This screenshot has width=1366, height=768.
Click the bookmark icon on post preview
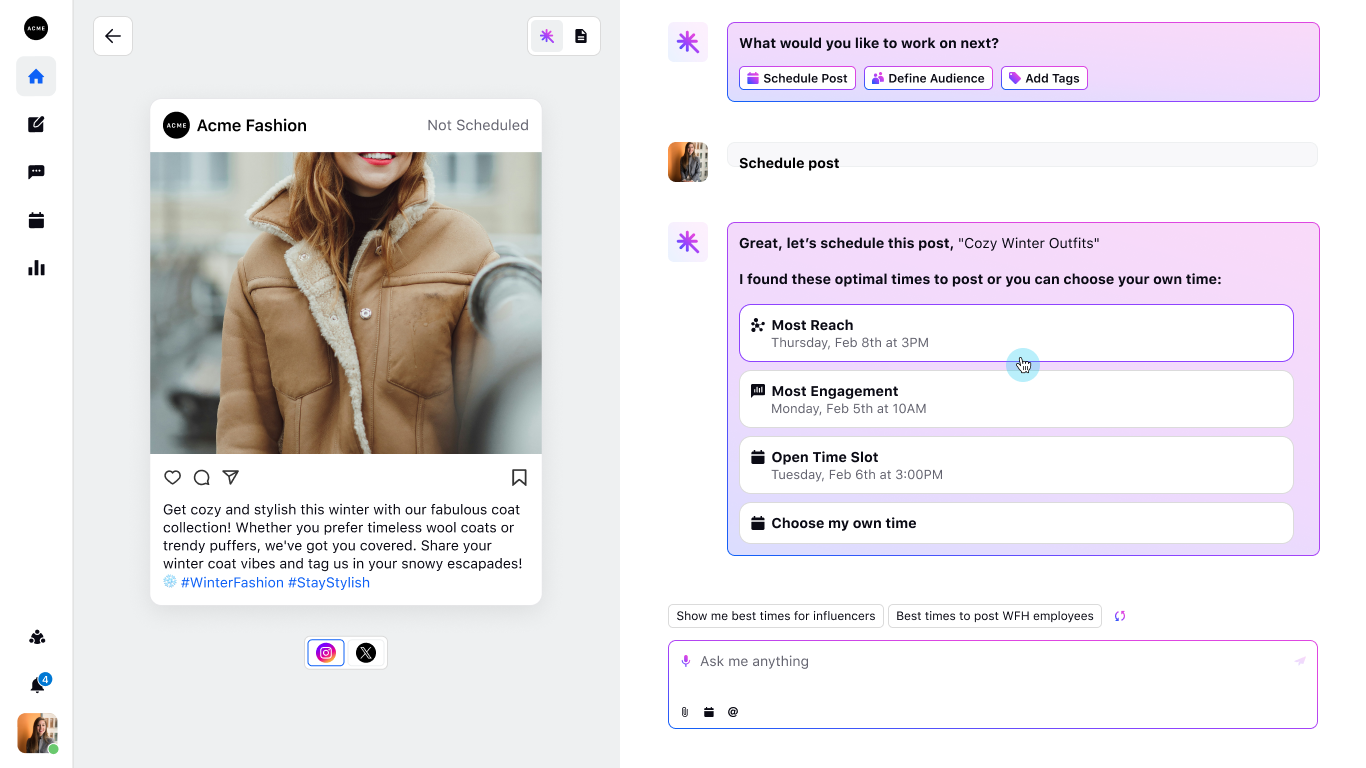(x=519, y=477)
